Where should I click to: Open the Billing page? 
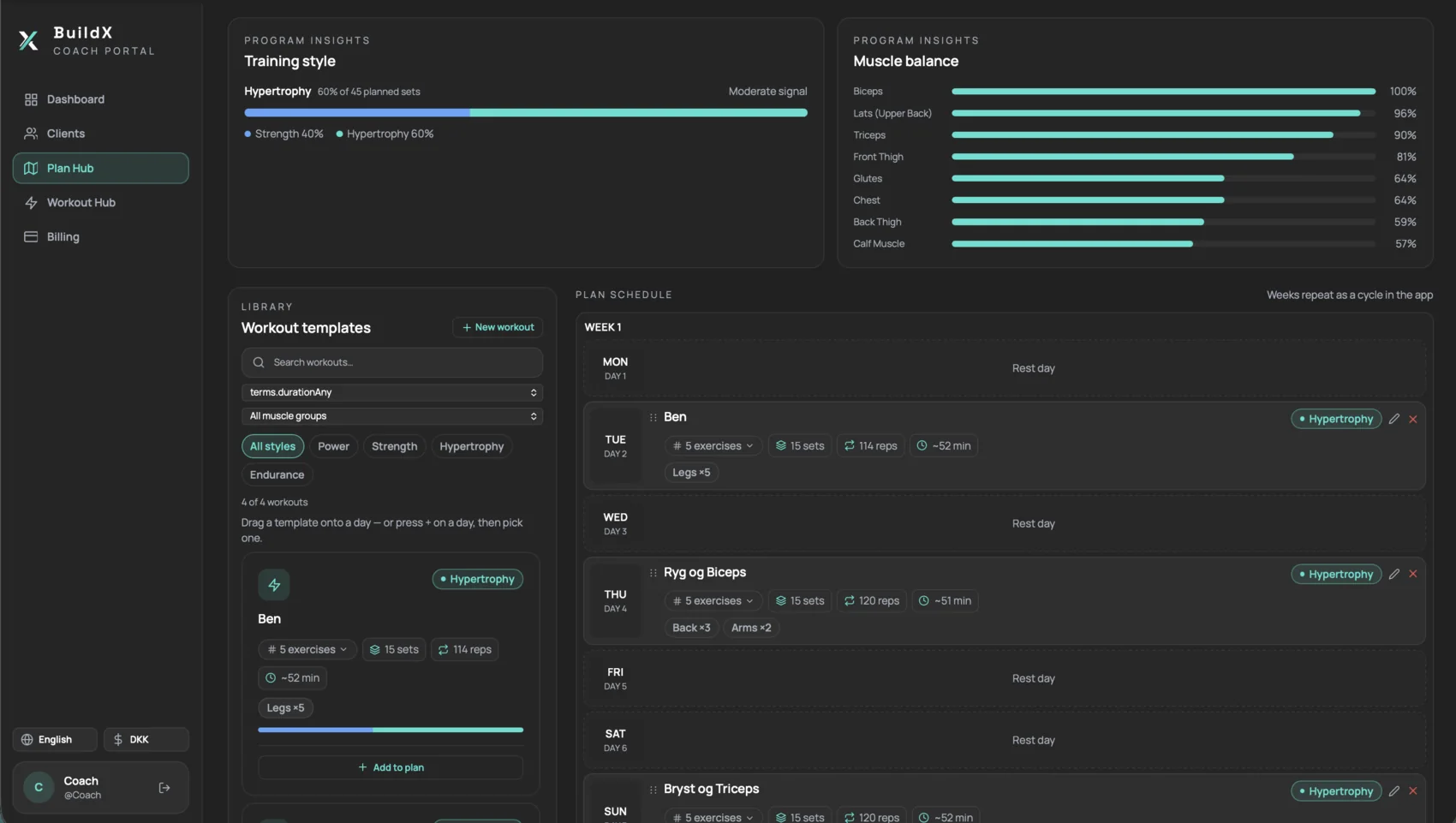100,236
